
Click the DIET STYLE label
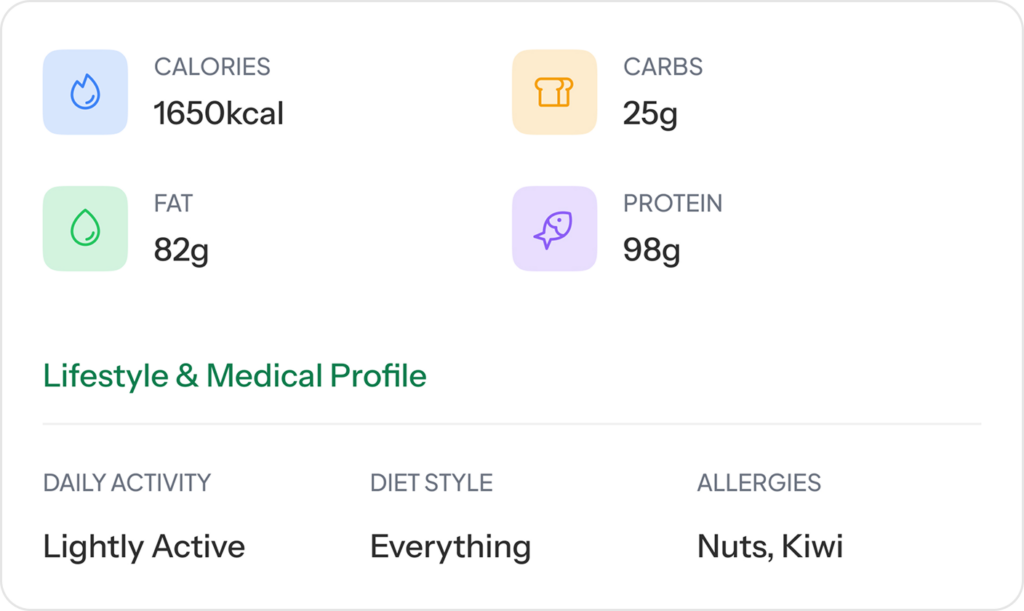click(x=431, y=483)
